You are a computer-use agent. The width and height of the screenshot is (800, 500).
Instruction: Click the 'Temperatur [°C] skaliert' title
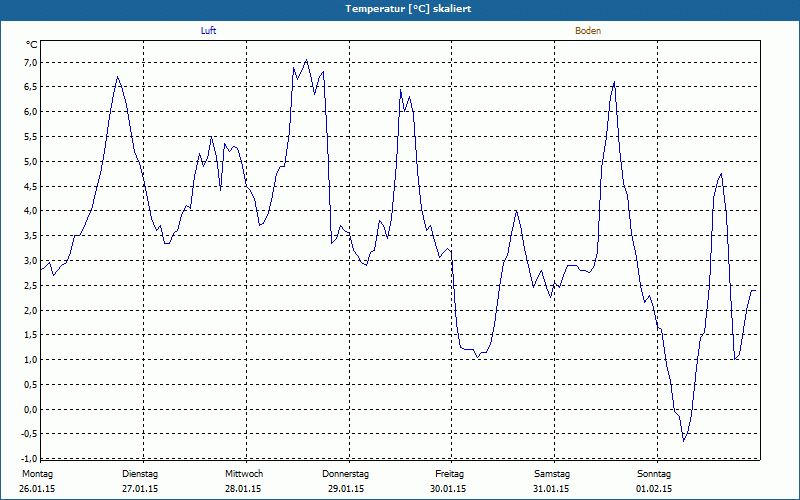[408, 9]
